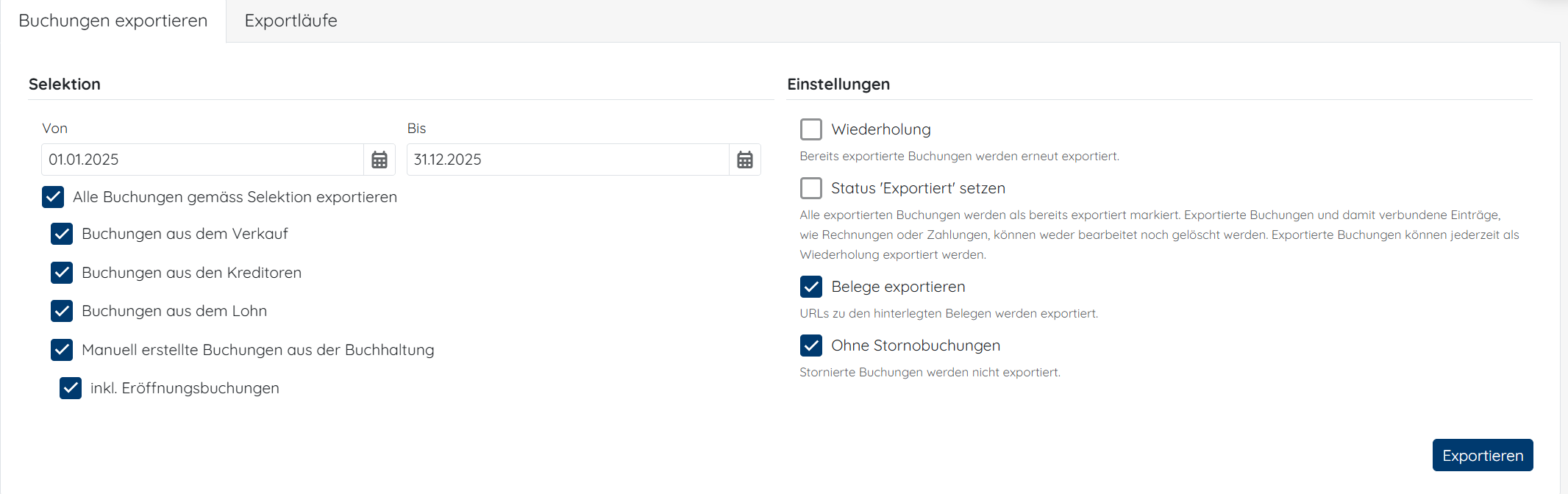Uncheck Ohne Stornobuchungen
The image size is (1568, 494).
click(x=810, y=346)
